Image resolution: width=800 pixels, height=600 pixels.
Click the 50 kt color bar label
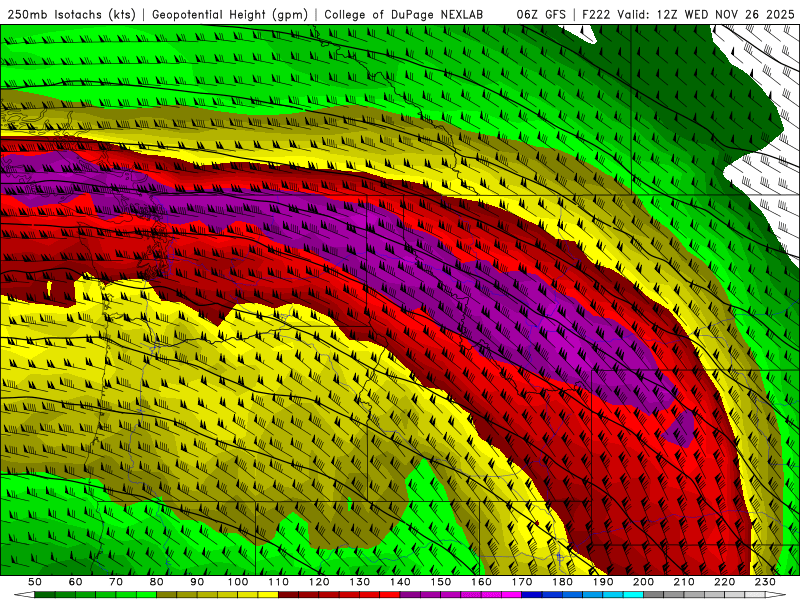coord(35,582)
